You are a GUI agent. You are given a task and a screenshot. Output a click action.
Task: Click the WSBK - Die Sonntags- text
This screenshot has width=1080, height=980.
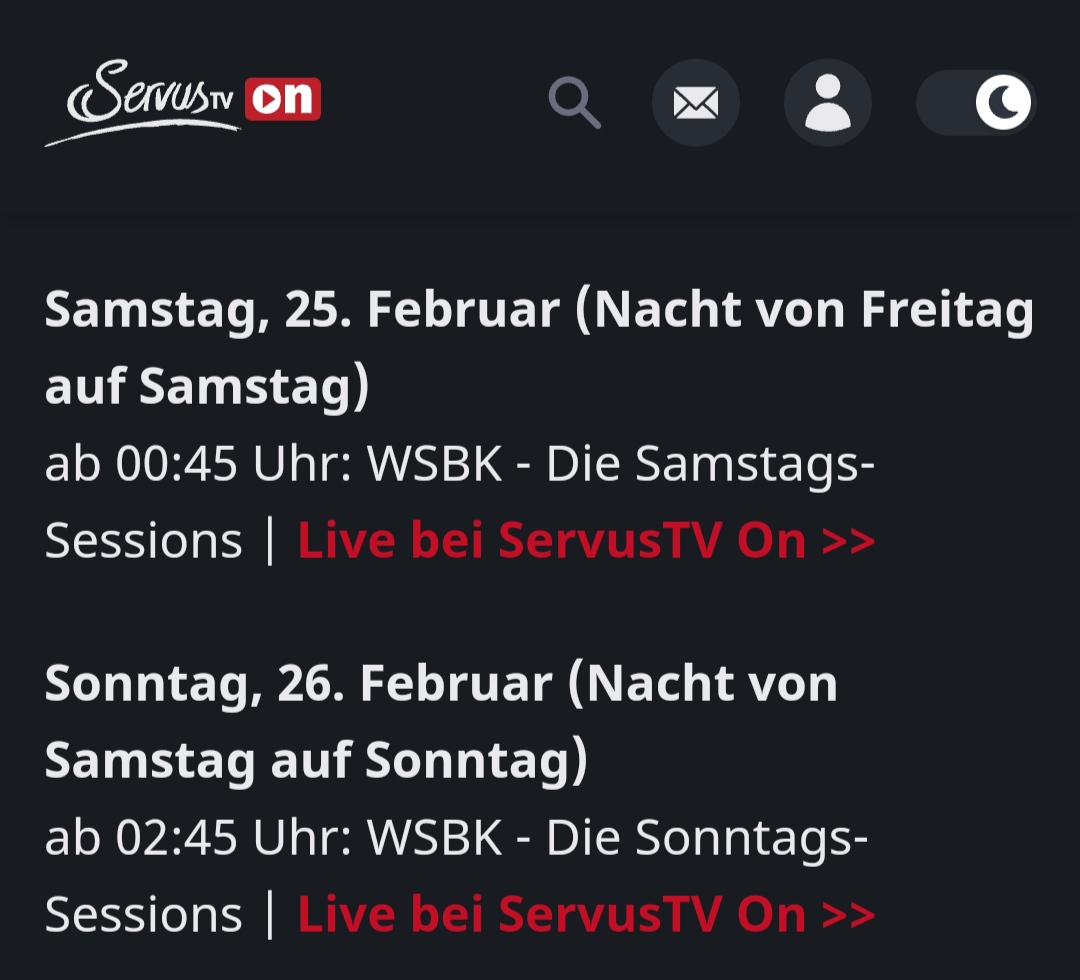tap(617, 839)
